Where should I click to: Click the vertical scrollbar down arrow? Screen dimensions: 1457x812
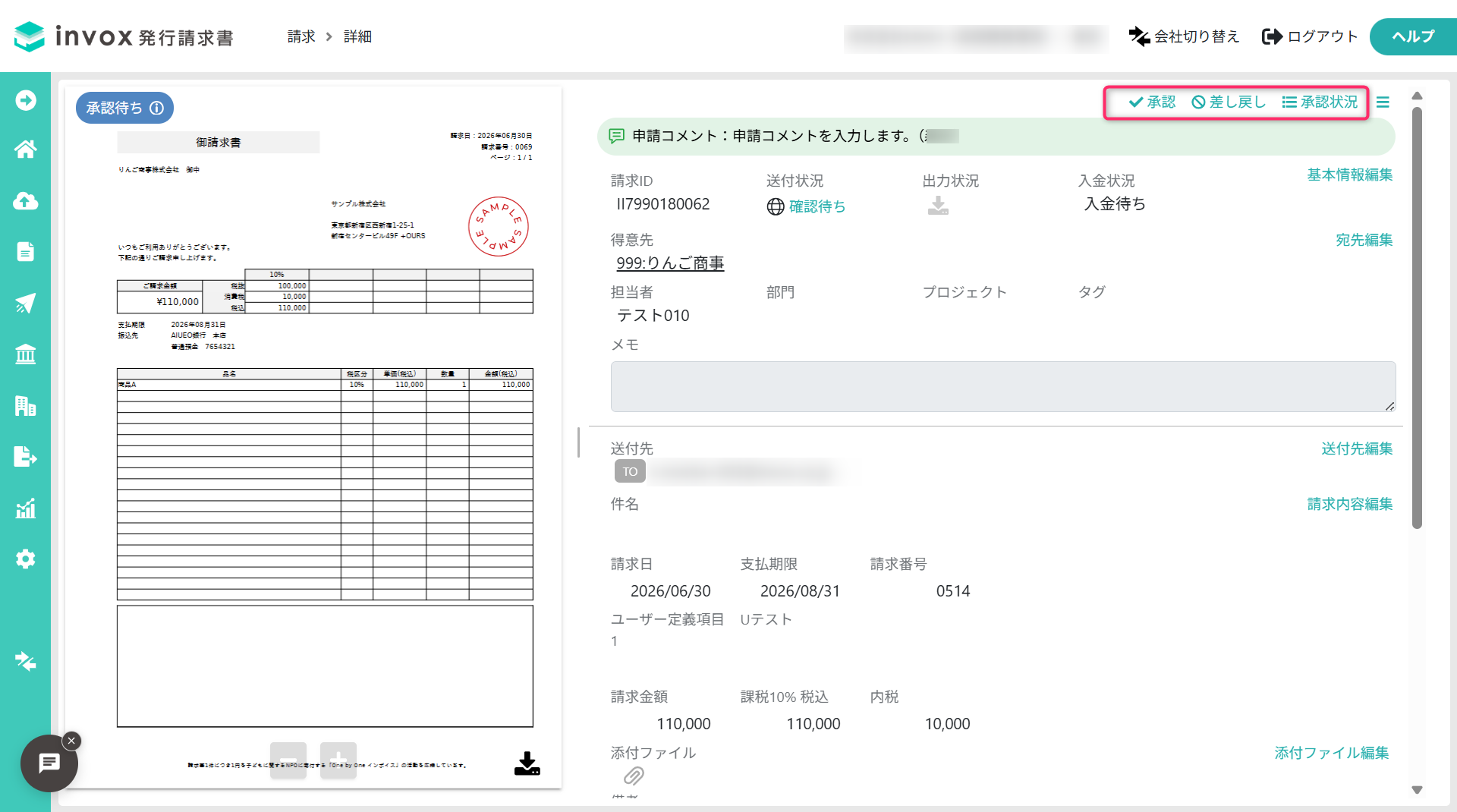tap(1417, 790)
